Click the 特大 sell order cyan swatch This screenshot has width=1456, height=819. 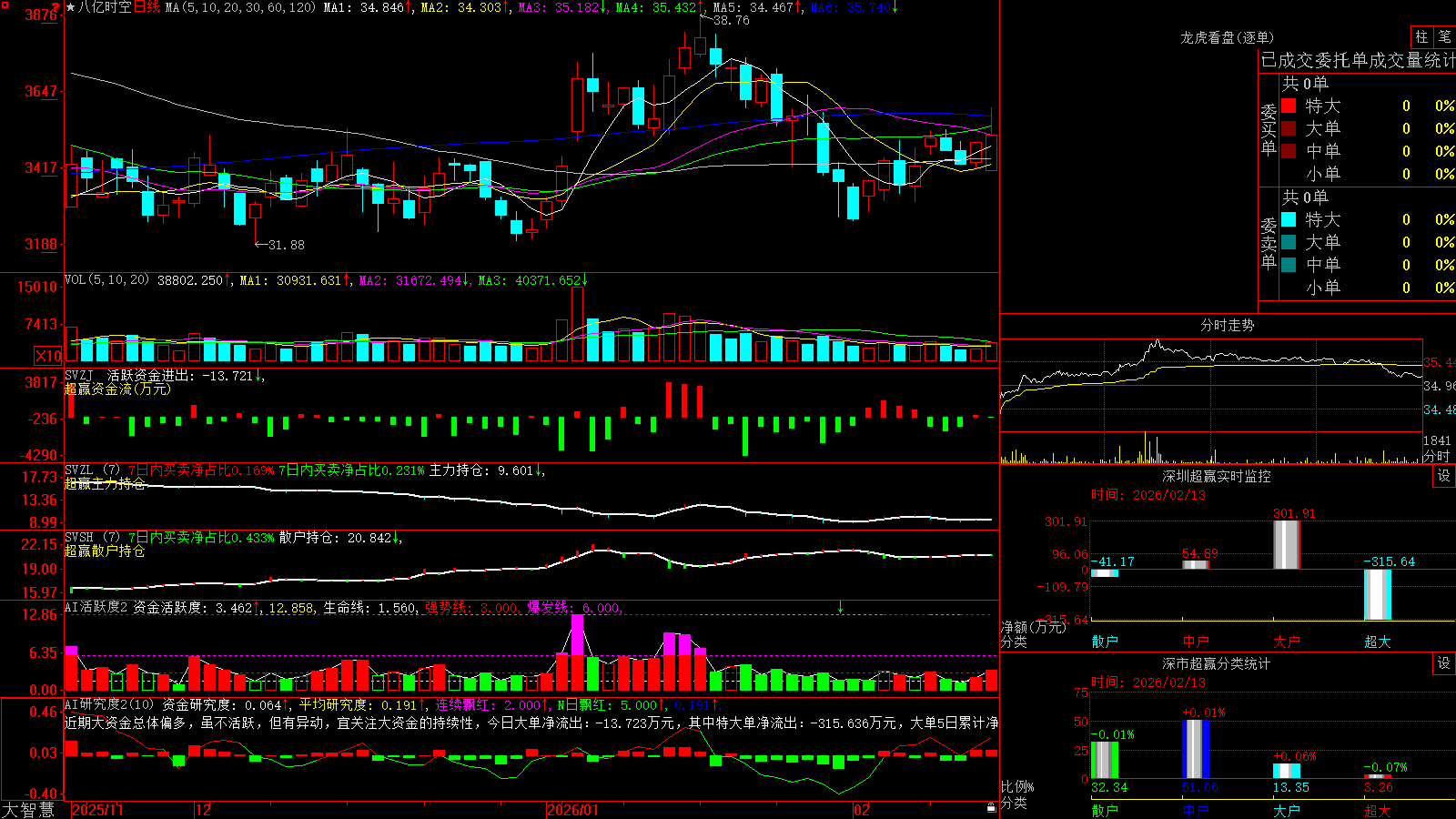click(x=1289, y=219)
